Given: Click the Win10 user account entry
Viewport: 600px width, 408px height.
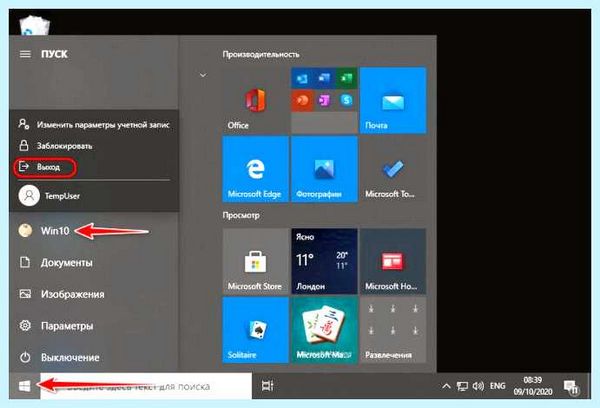Looking at the screenshot, I should (93, 231).
